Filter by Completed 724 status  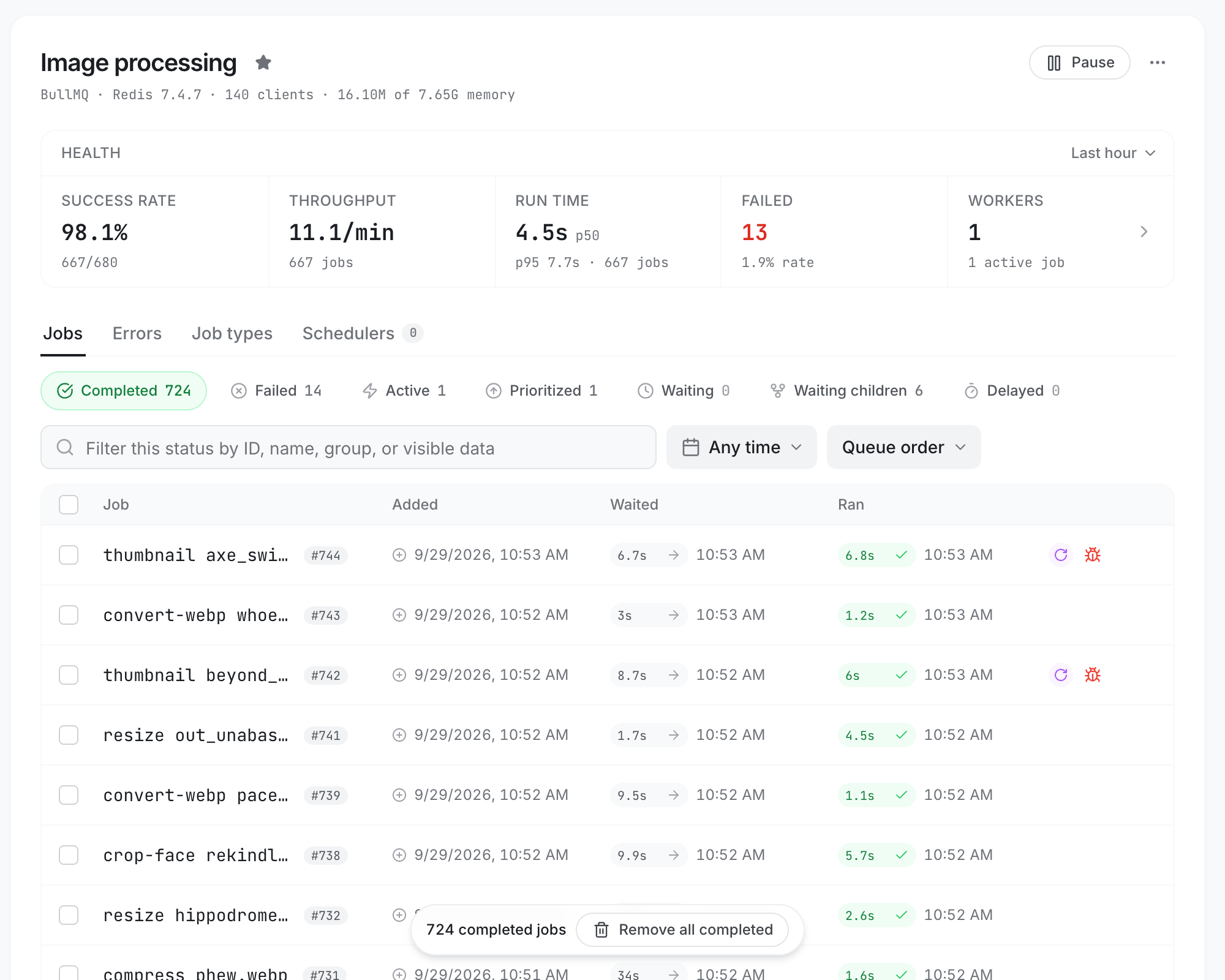click(x=124, y=391)
